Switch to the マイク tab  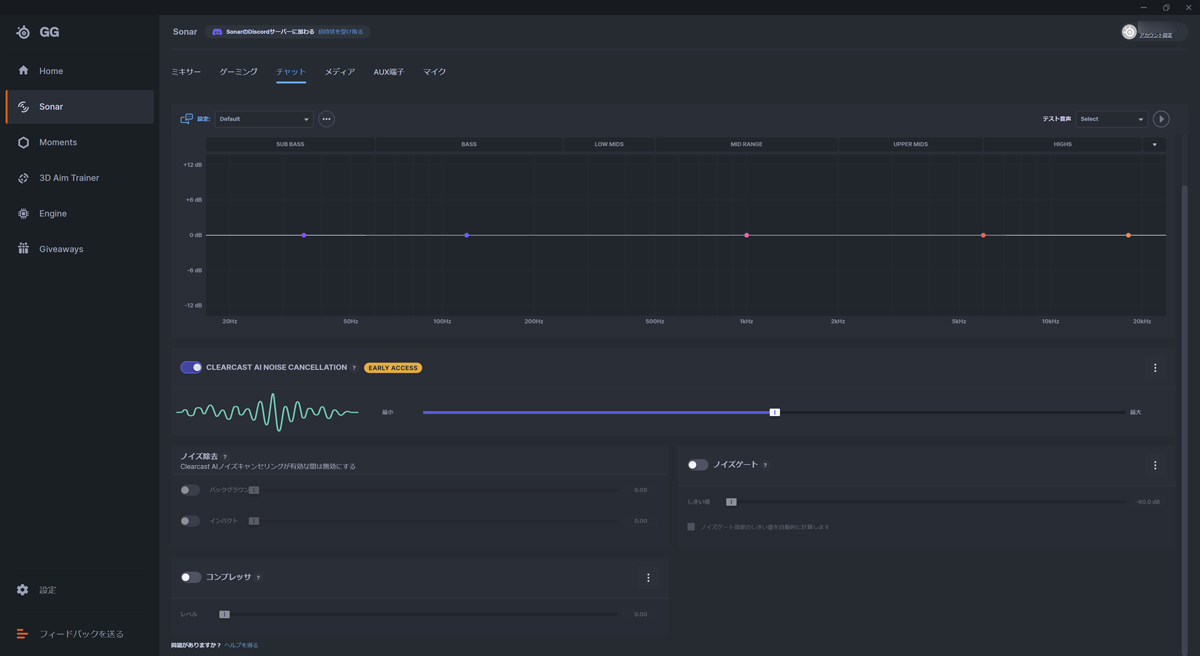(x=434, y=72)
